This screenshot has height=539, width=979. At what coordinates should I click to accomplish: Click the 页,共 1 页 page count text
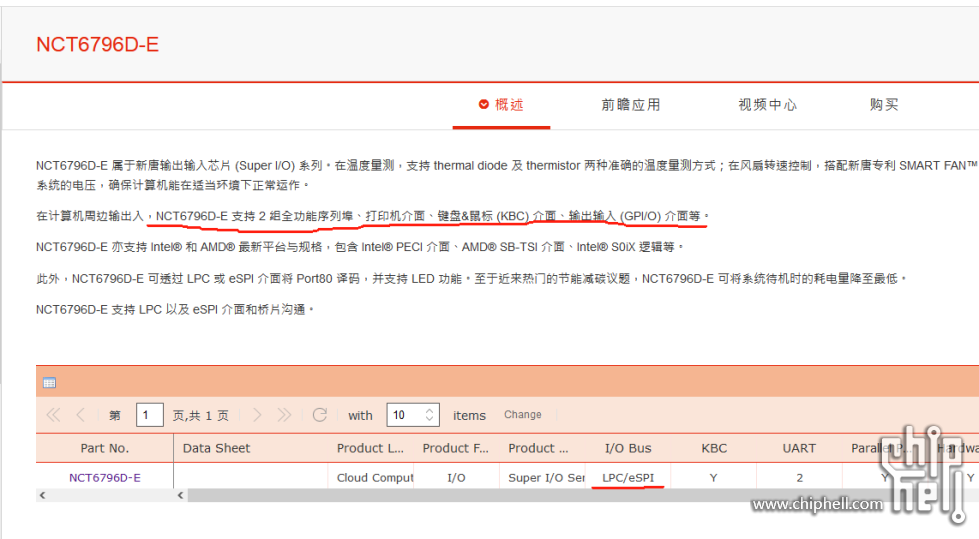(x=200, y=415)
